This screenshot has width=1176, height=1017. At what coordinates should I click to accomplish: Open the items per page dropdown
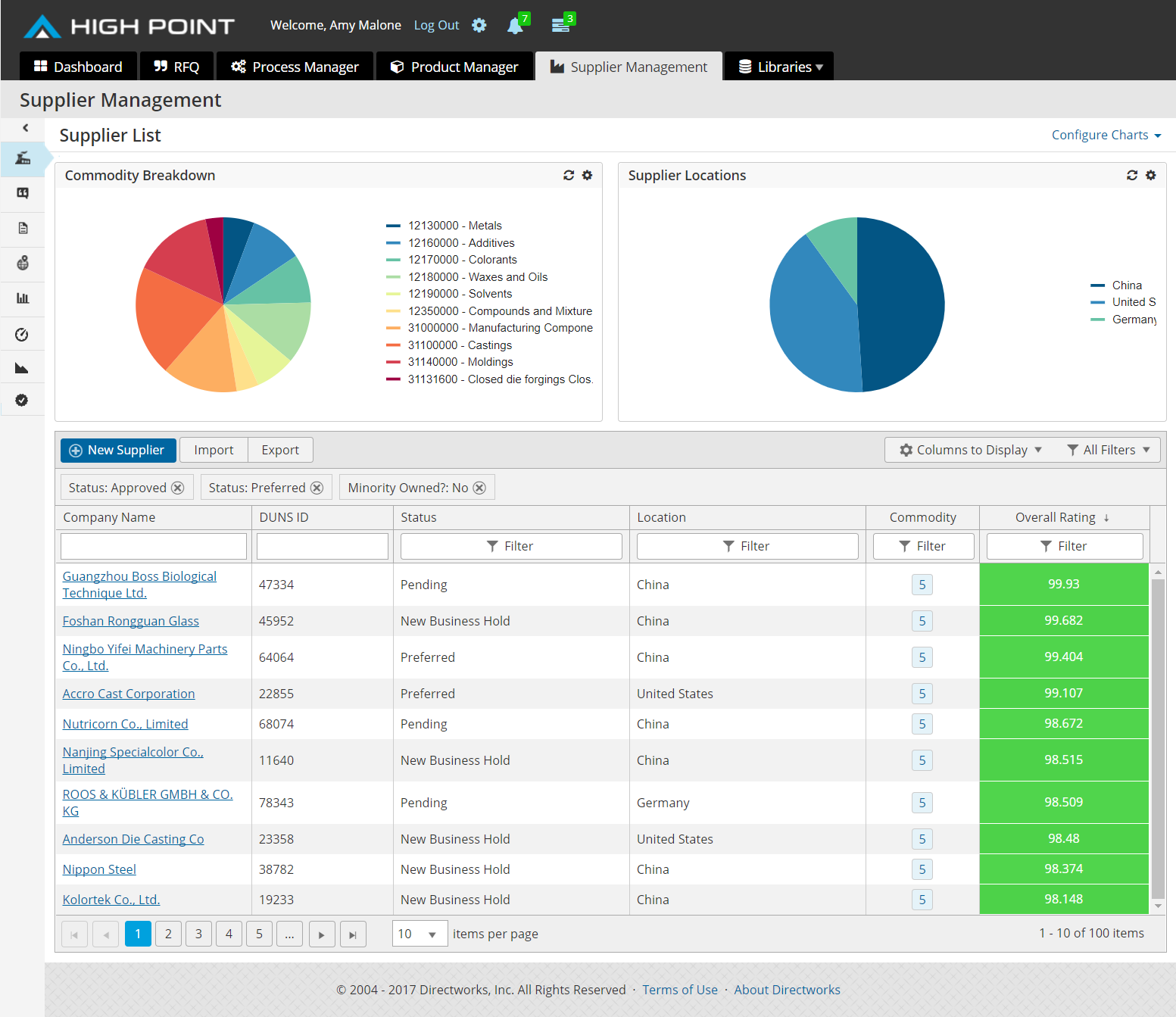tap(420, 934)
